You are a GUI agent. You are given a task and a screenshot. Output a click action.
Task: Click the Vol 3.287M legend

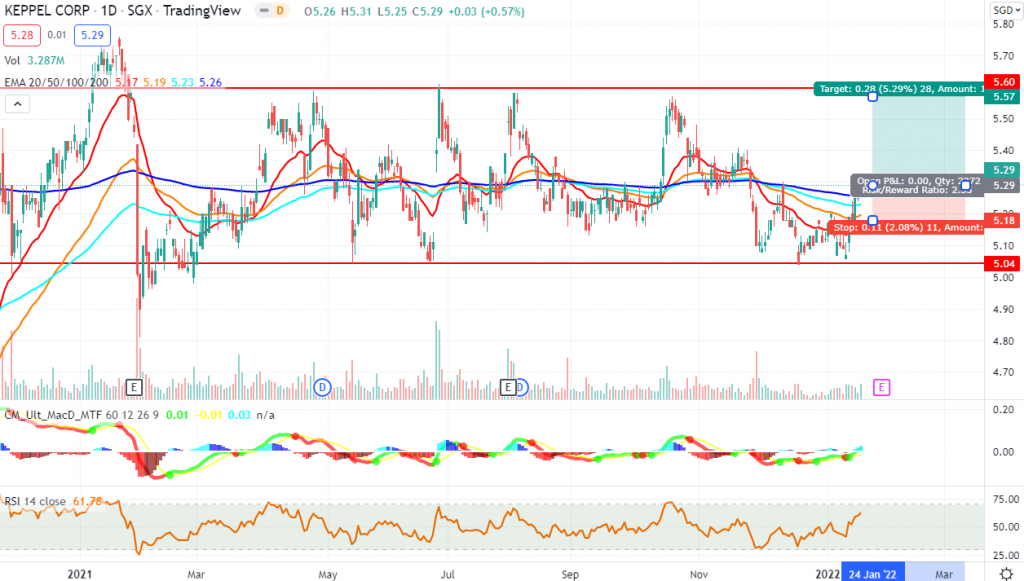tap(35, 61)
